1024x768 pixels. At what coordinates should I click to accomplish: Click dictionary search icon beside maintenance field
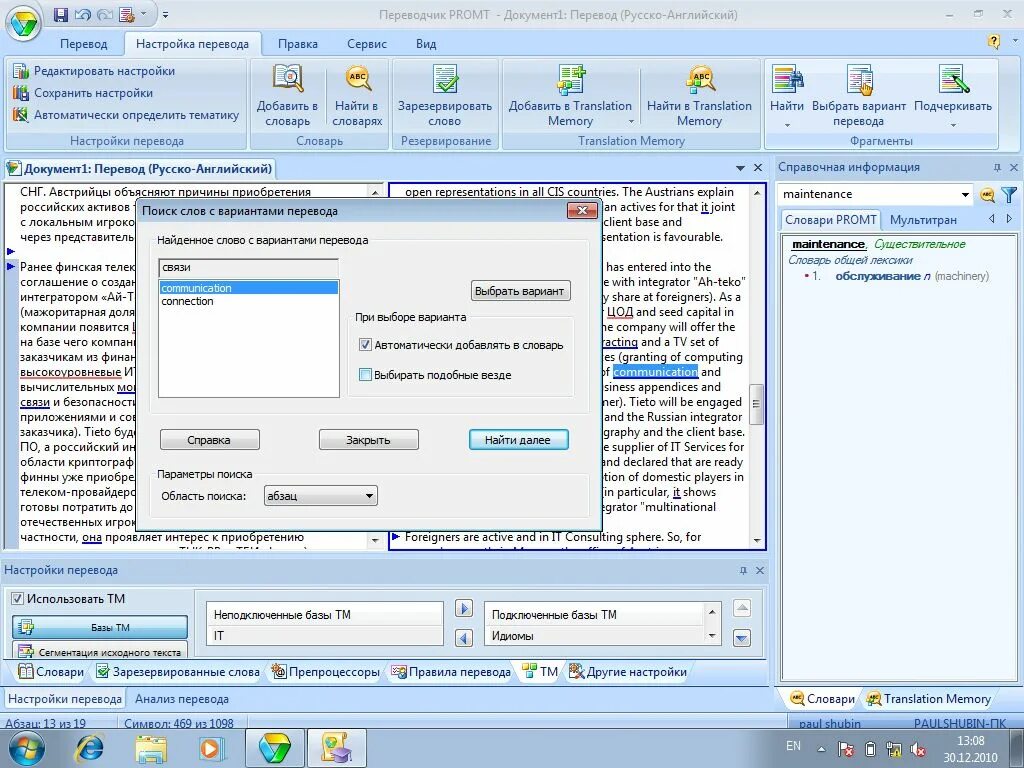tap(987, 195)
